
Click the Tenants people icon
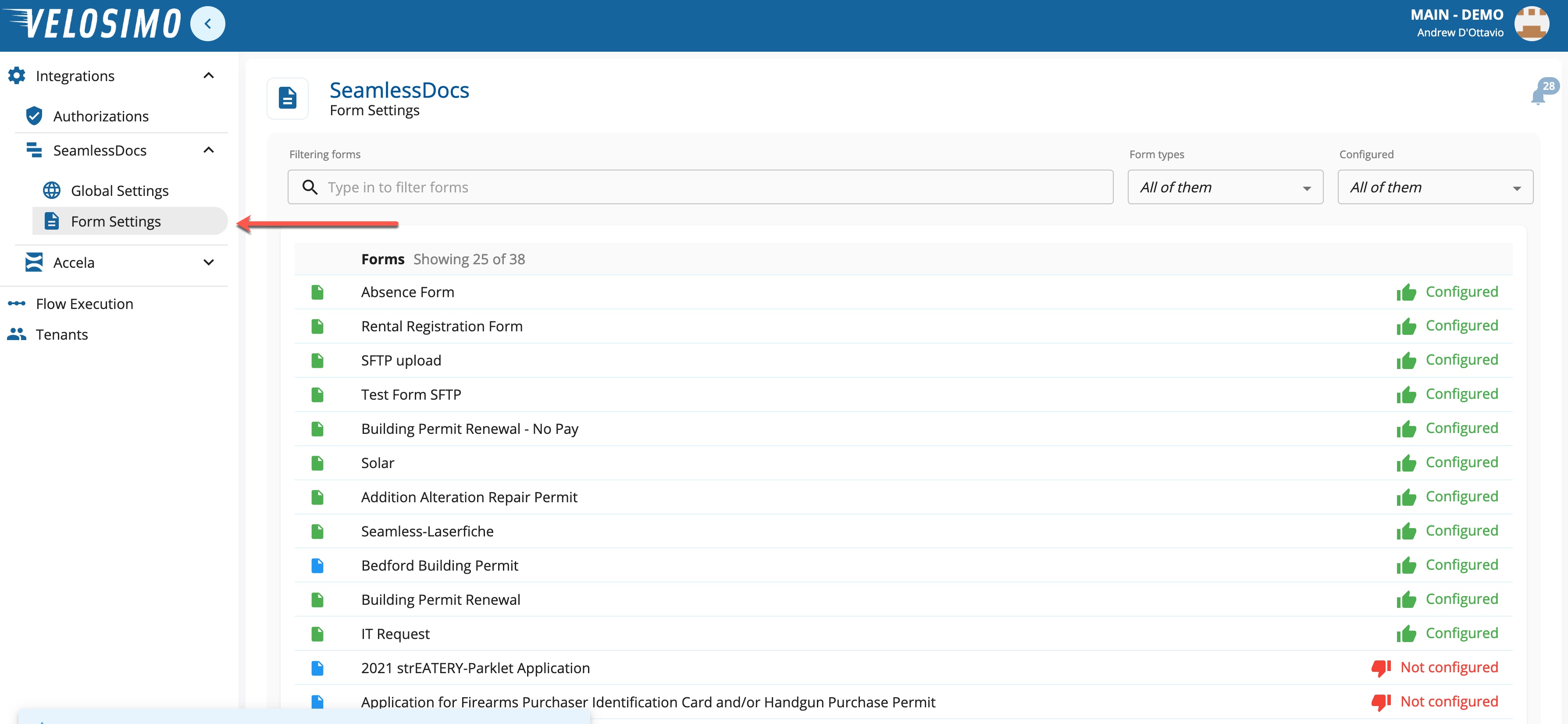(16, 334)
